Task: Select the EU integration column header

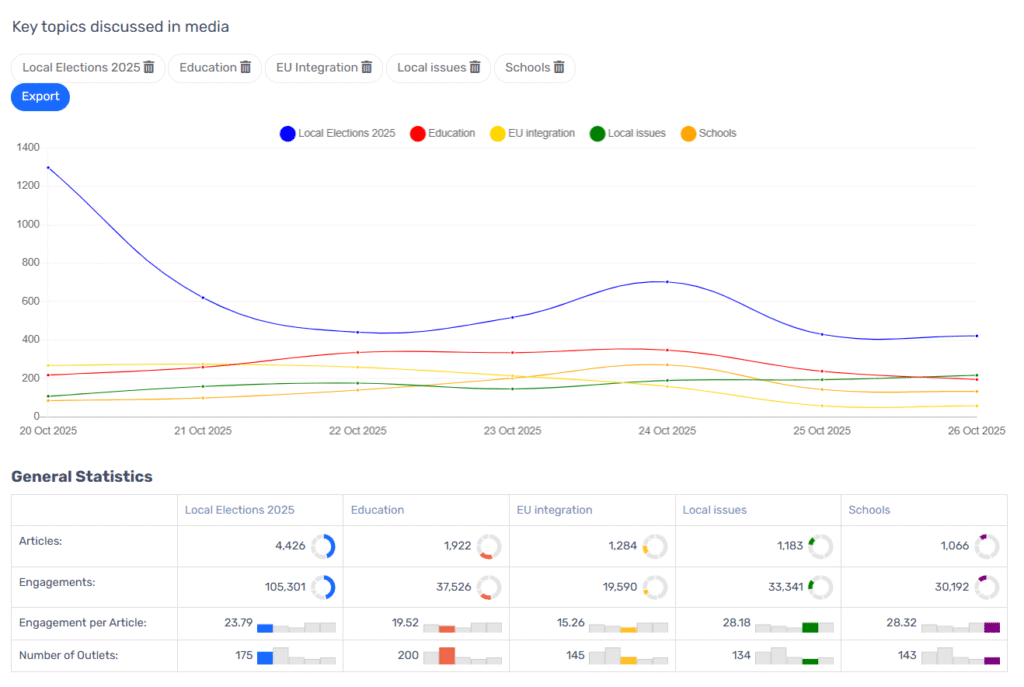Action: tap(554, 510)
